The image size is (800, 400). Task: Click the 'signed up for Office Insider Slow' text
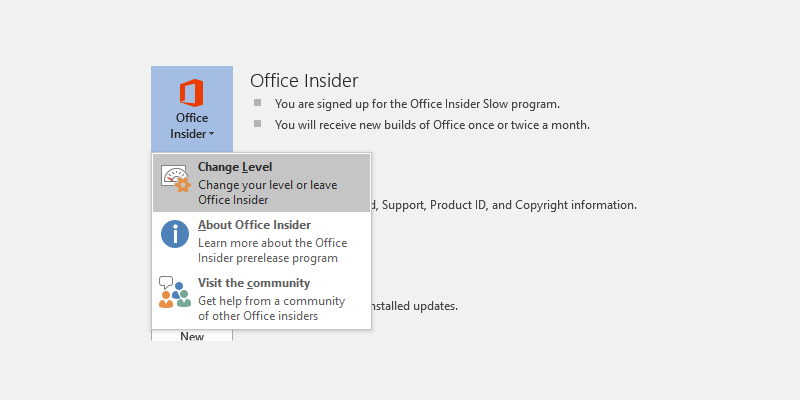tap(417, 104)
